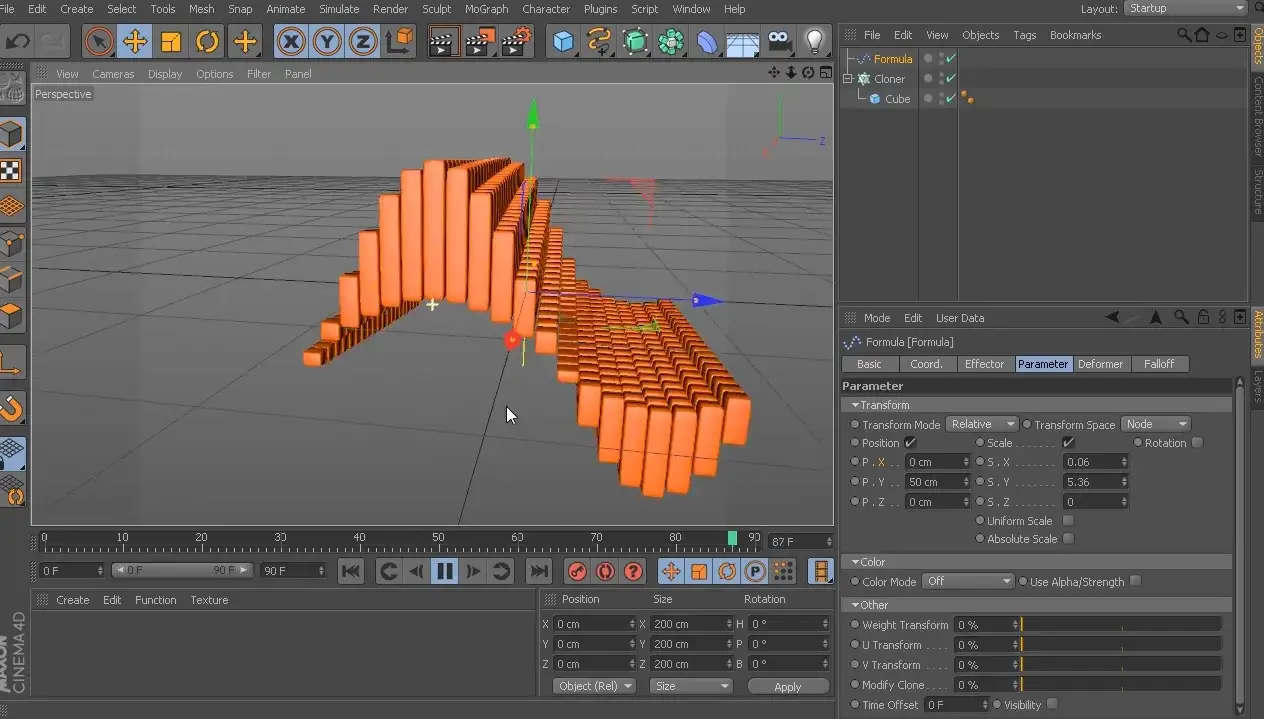Check the Absolute Scale option

[x=1068, y=539]
